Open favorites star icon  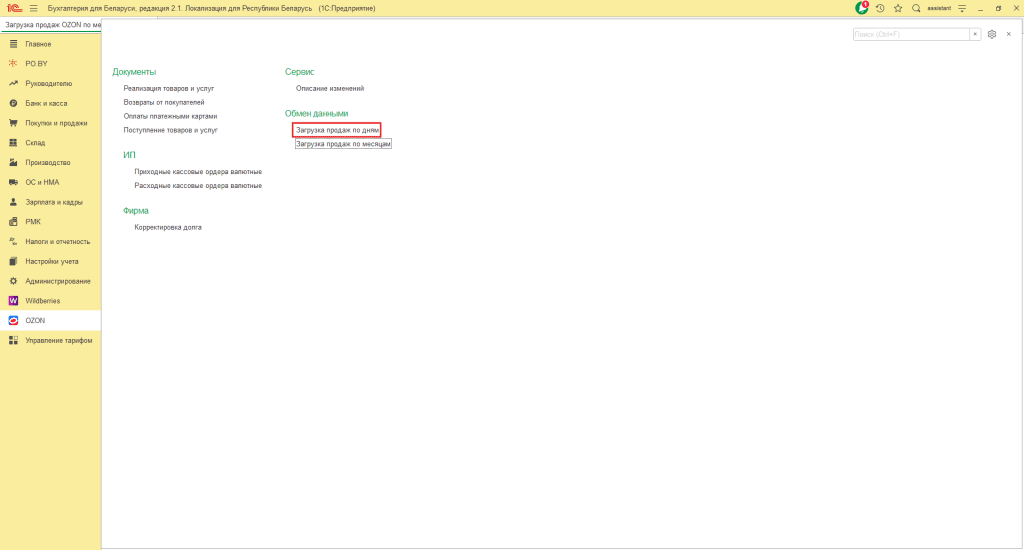[x=898, y=8]
